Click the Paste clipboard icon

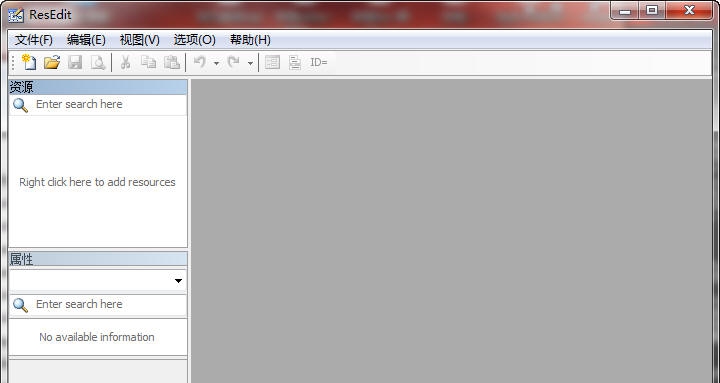click(x=171, y=62)
